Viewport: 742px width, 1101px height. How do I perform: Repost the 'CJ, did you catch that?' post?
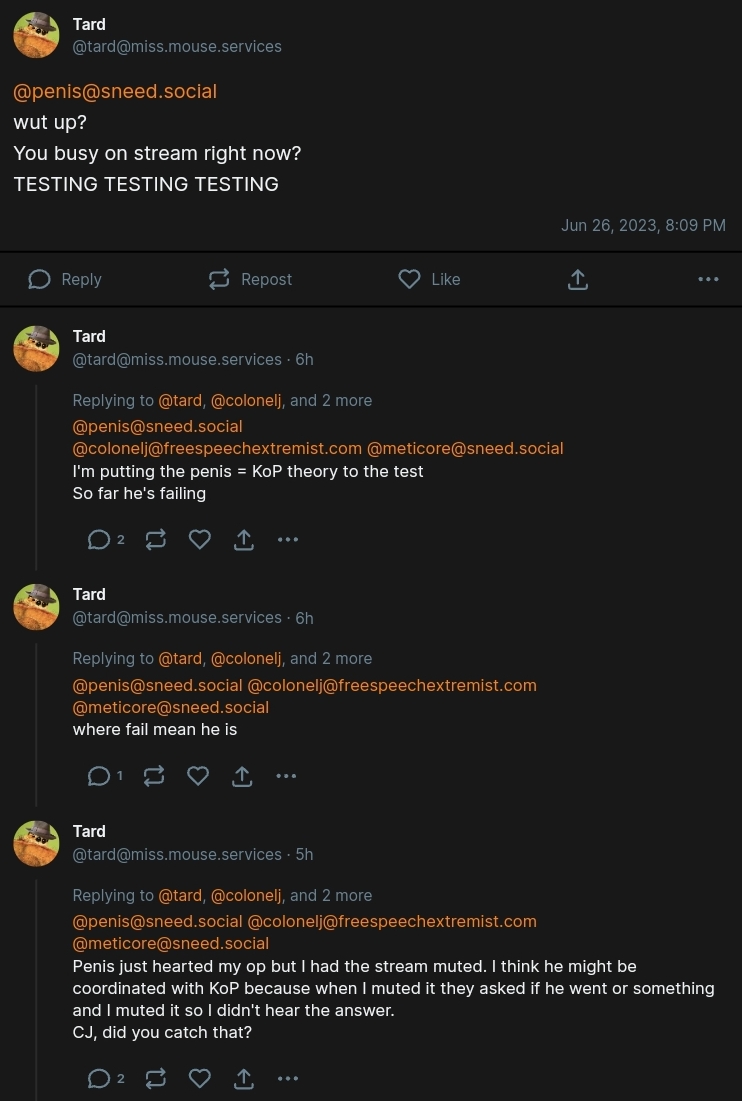[156, 1078]
